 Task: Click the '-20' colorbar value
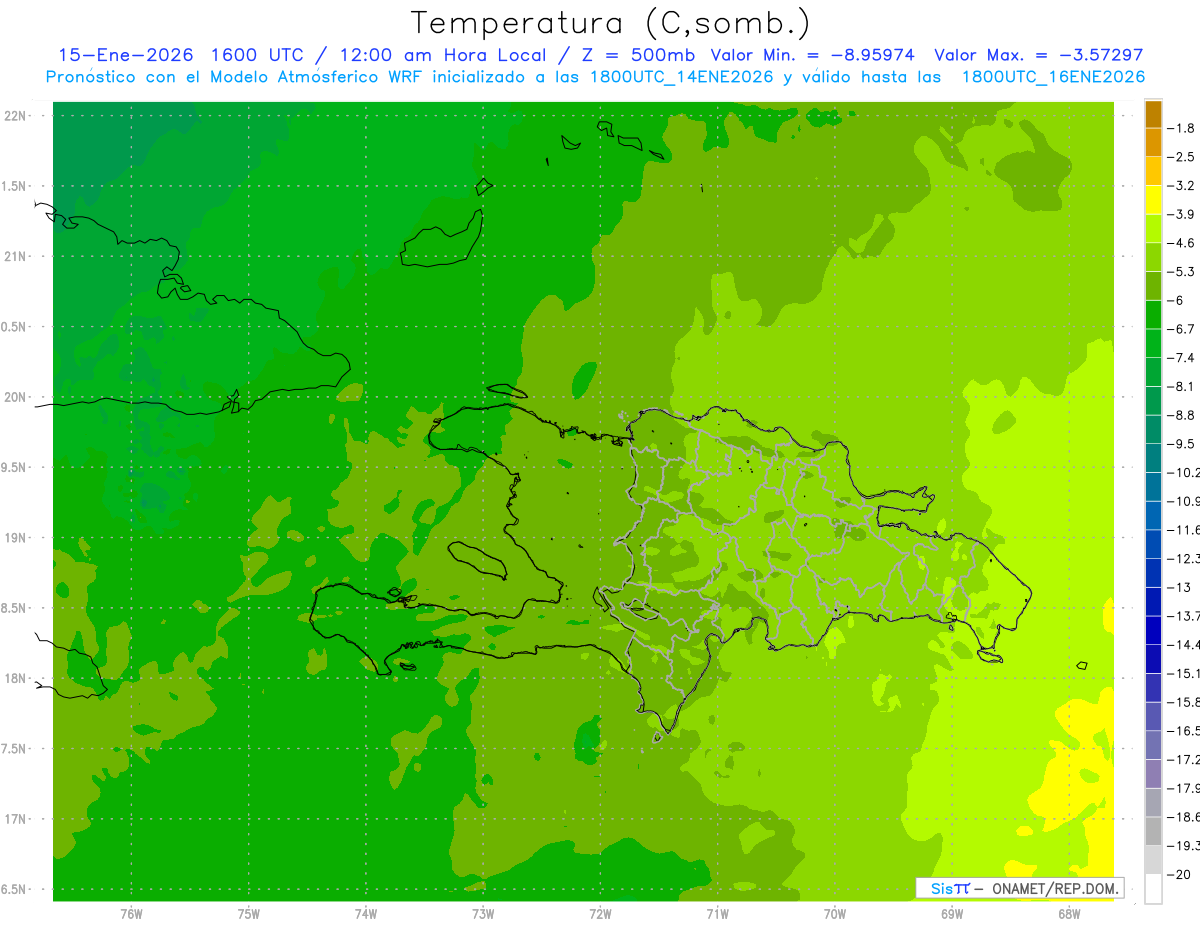1179,874
